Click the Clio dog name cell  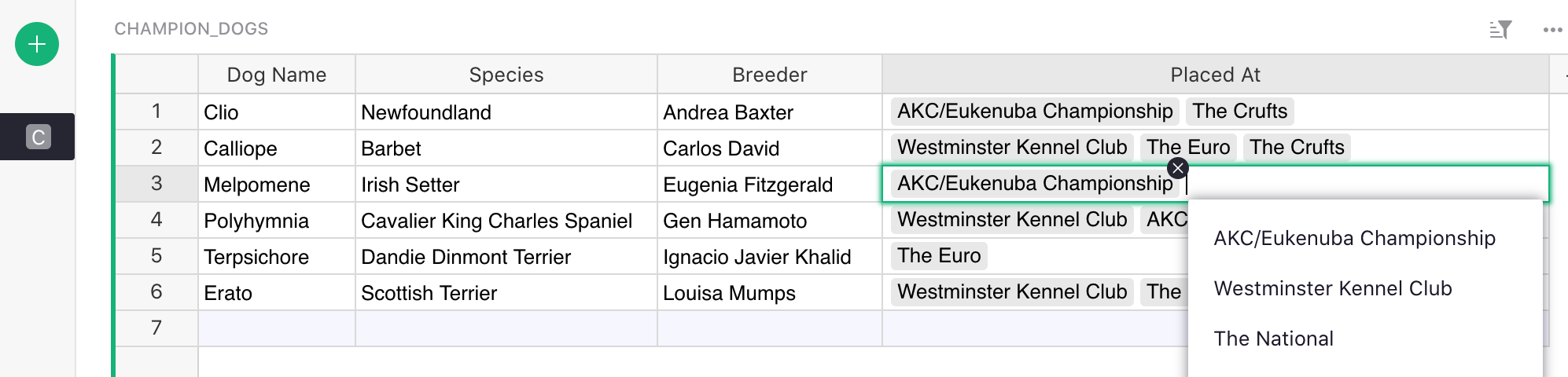pos(275,112)
